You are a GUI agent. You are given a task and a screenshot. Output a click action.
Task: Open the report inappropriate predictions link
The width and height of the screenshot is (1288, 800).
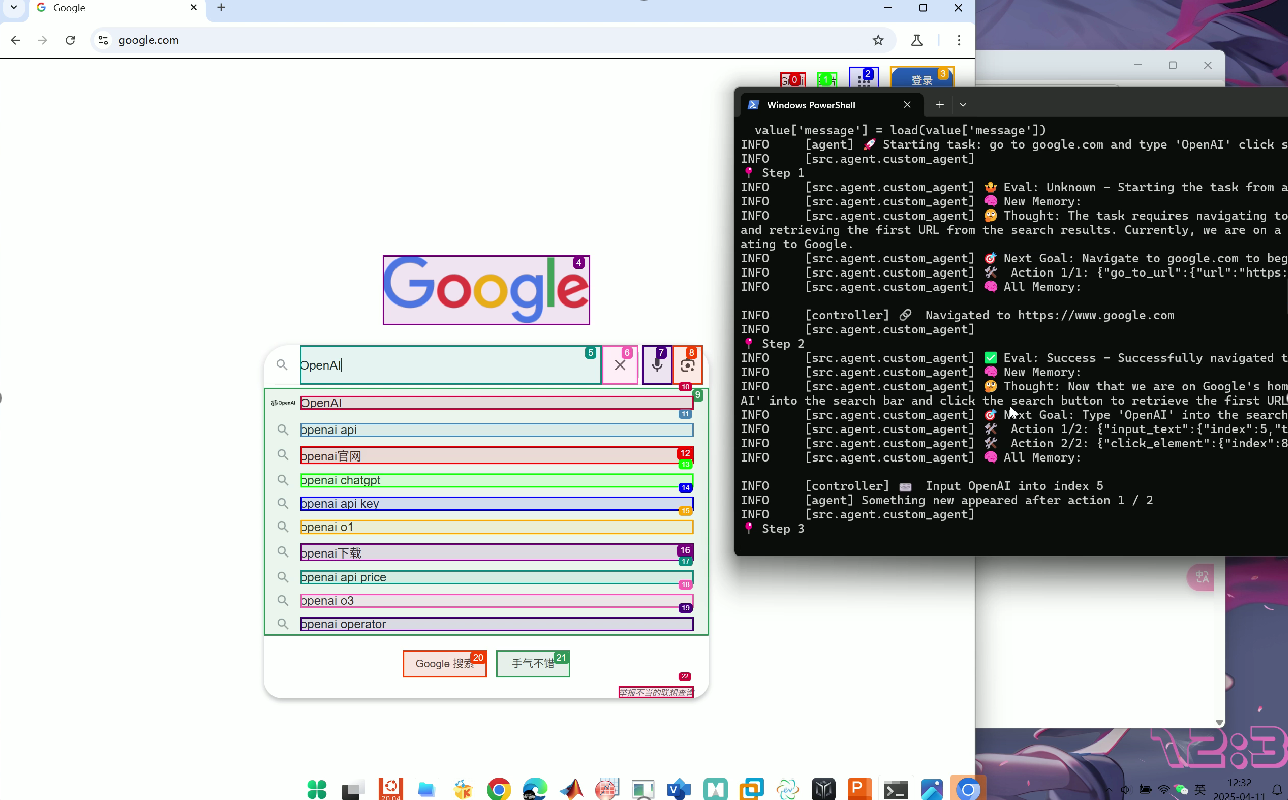pos(656,692)
